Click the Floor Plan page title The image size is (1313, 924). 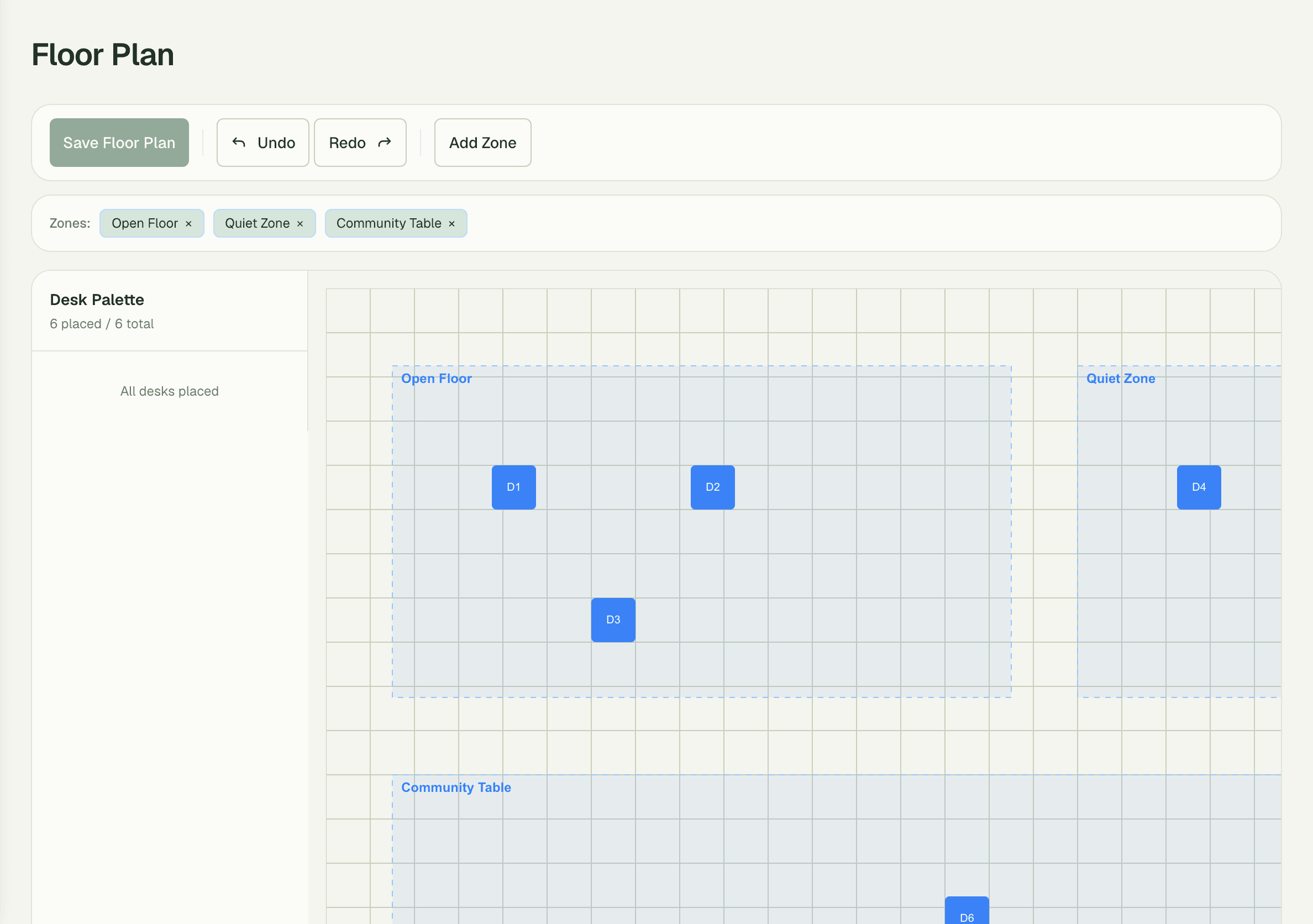(103, 55)
